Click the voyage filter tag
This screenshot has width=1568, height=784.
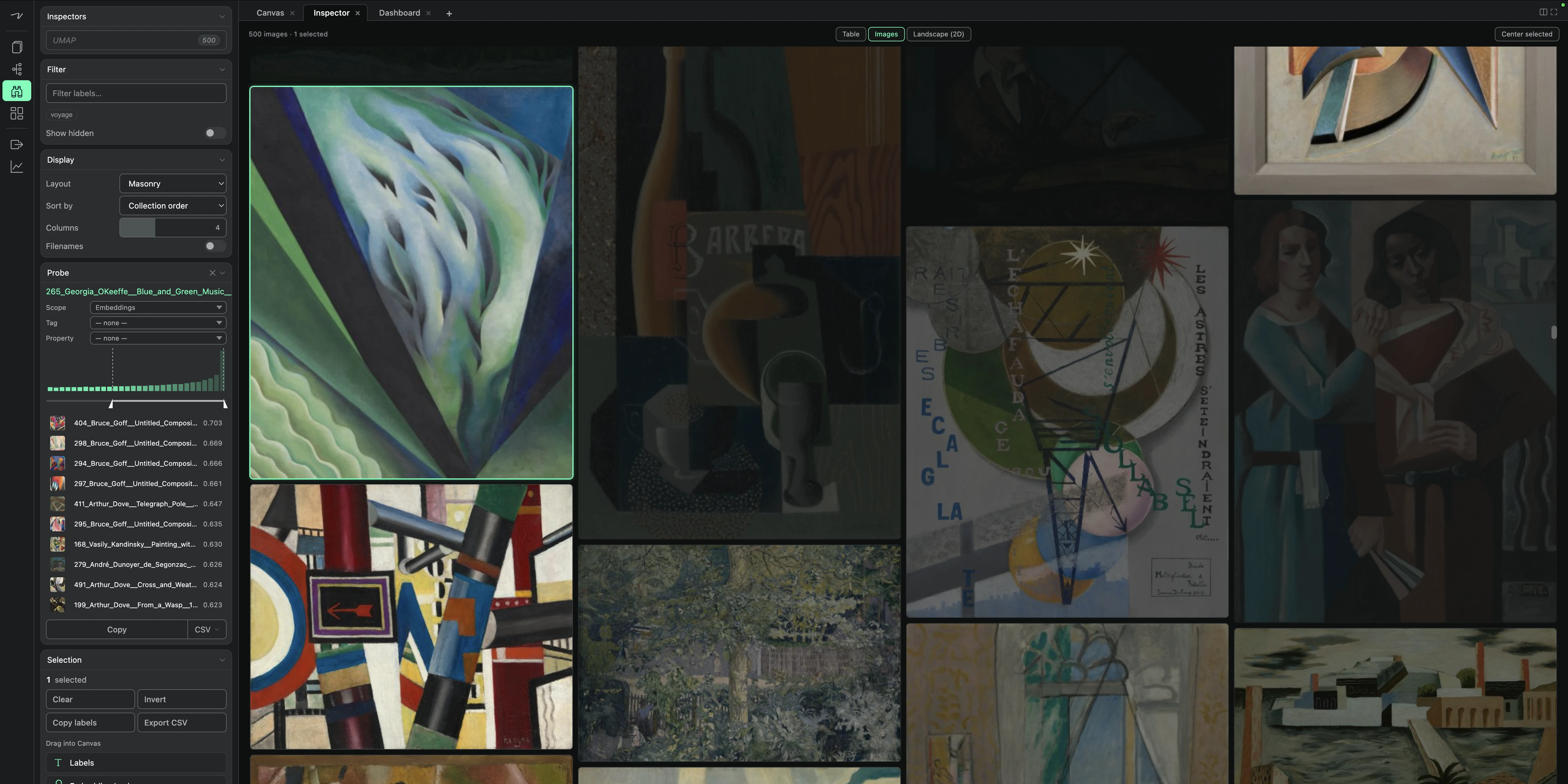[62, 115]
